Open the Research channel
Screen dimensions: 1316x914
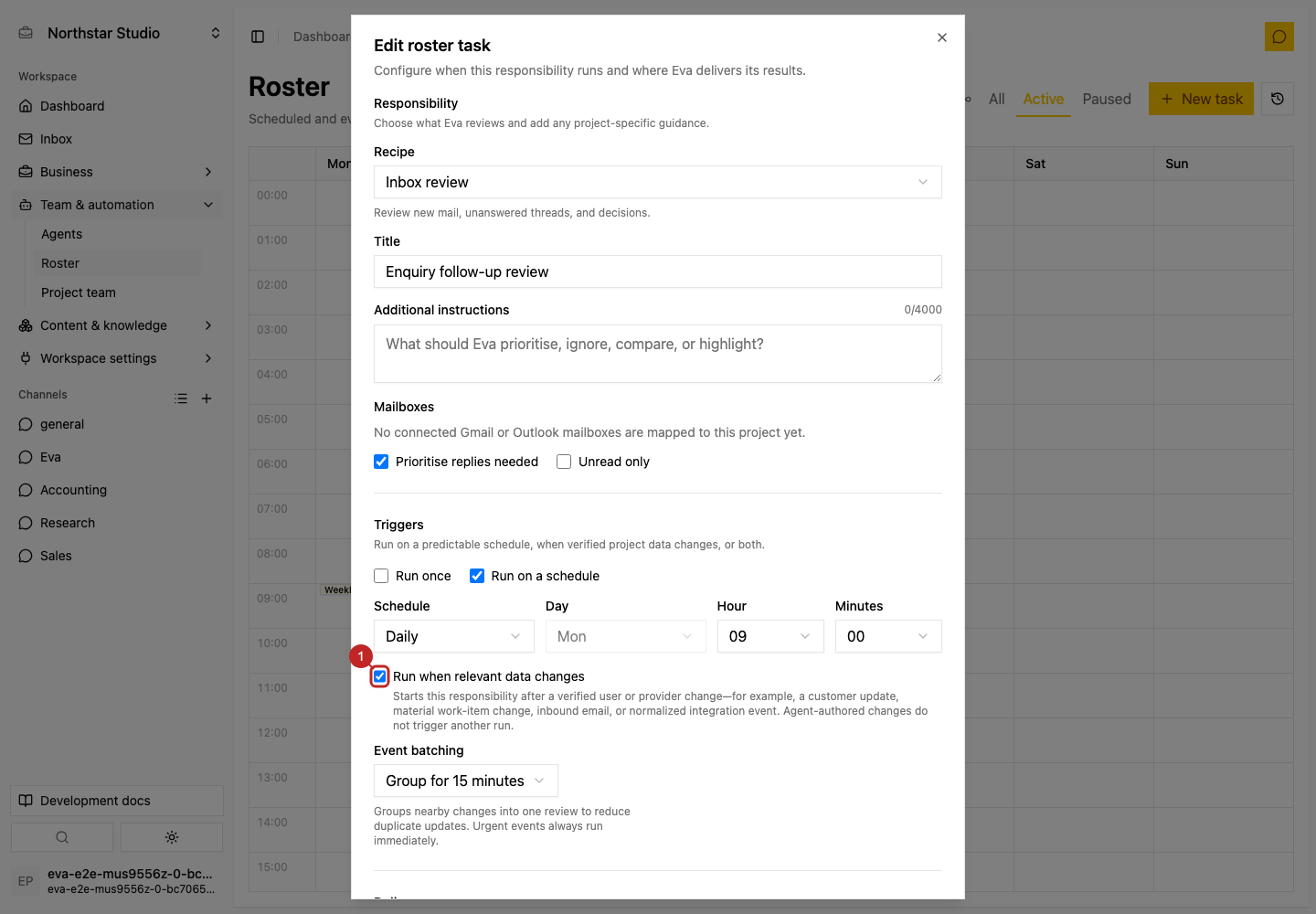click(x=68, y=523)
